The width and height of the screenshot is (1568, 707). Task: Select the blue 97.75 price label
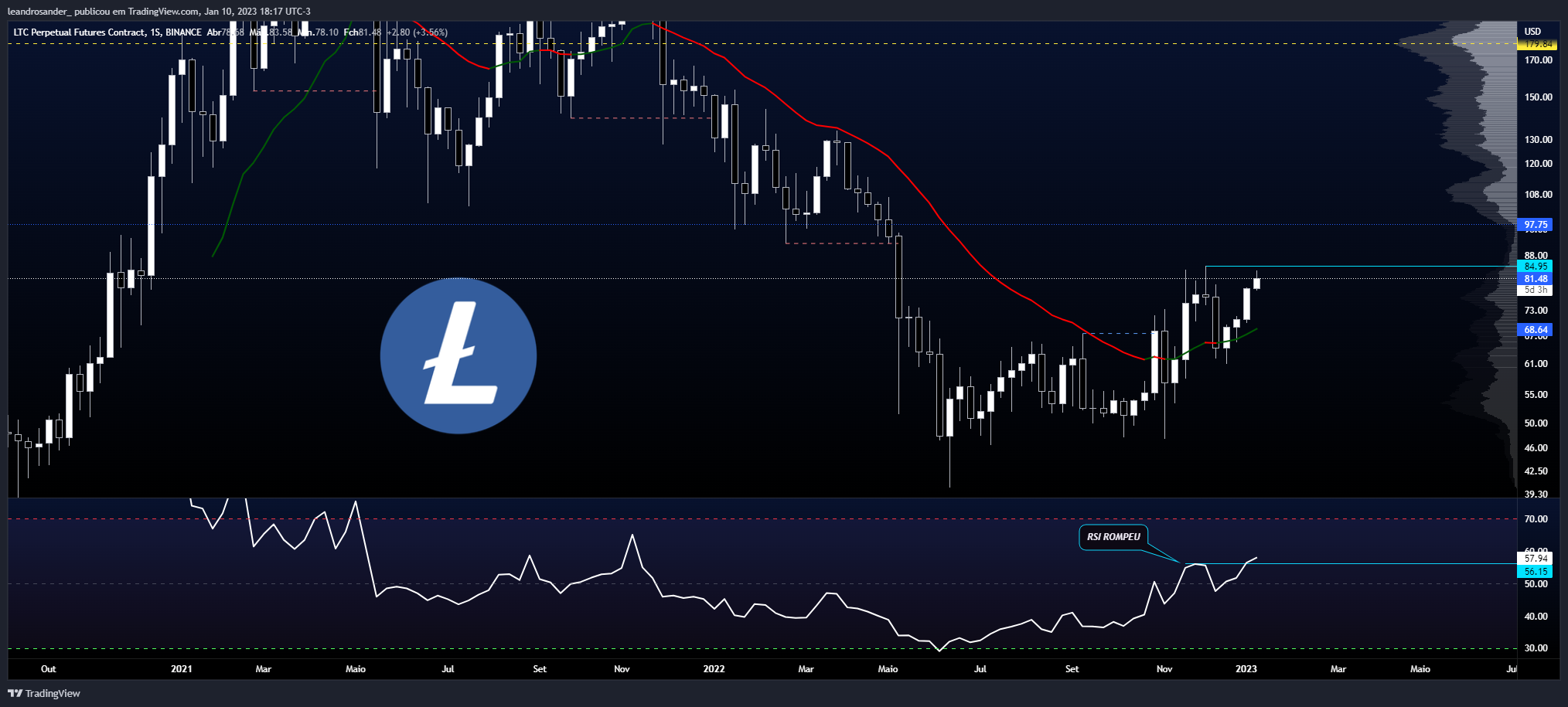click(1535, 225)
